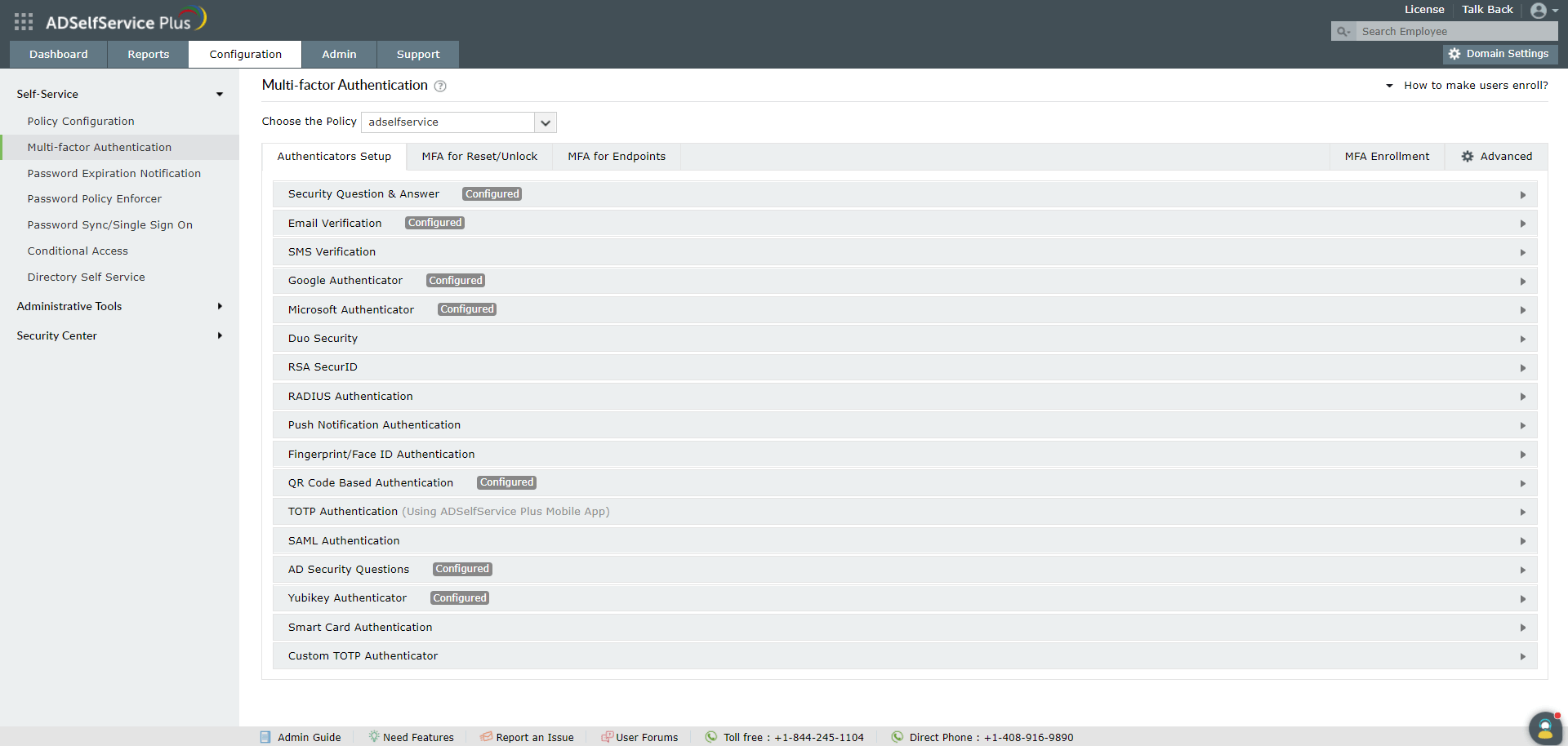
Task: Click the Toll free phone icon
Action: [711, 737]
